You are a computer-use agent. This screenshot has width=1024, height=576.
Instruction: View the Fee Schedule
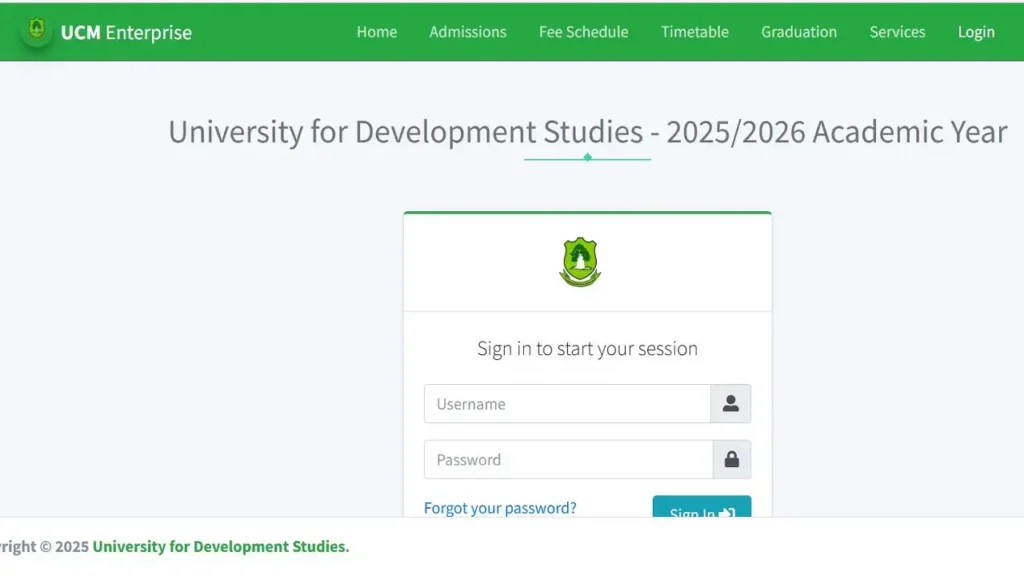click(x=583, y=31)
